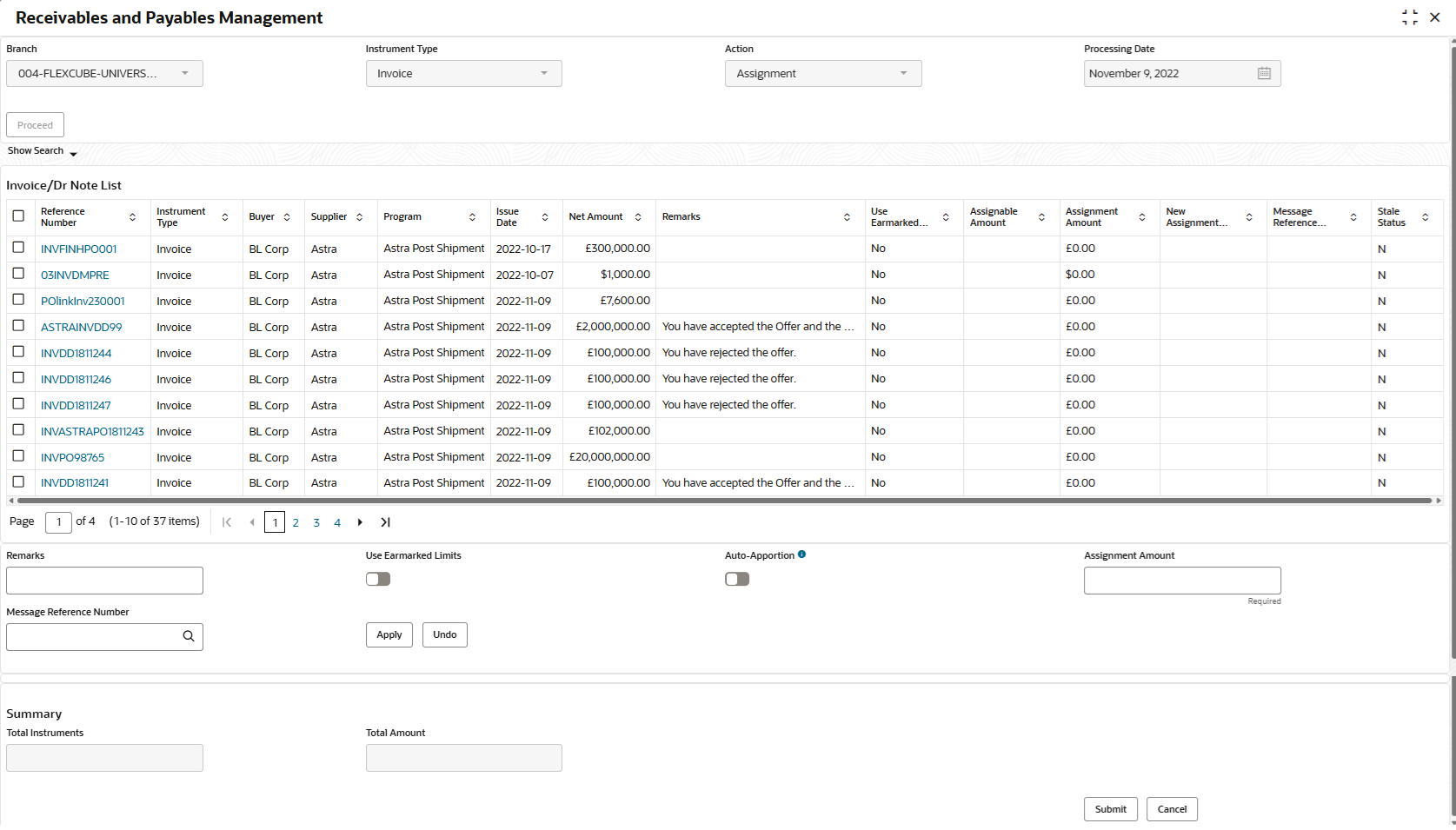This screenshot has width=1456, height=830.
Task: Open page 3 of the list
Action: [x=316, y=522]
